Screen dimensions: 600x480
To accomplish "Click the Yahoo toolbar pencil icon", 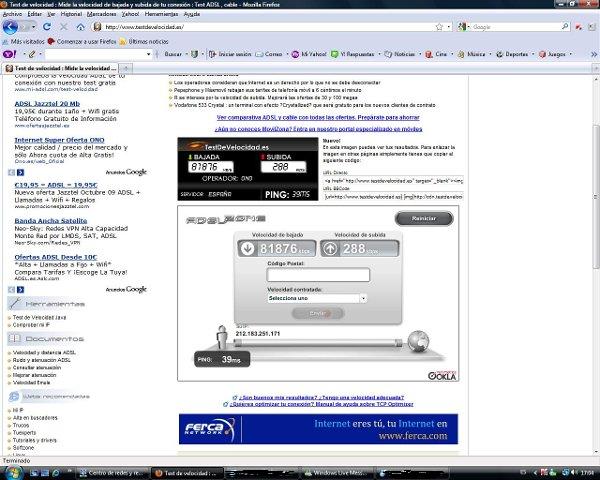I will pyautogui.click(x=32, y=54).
